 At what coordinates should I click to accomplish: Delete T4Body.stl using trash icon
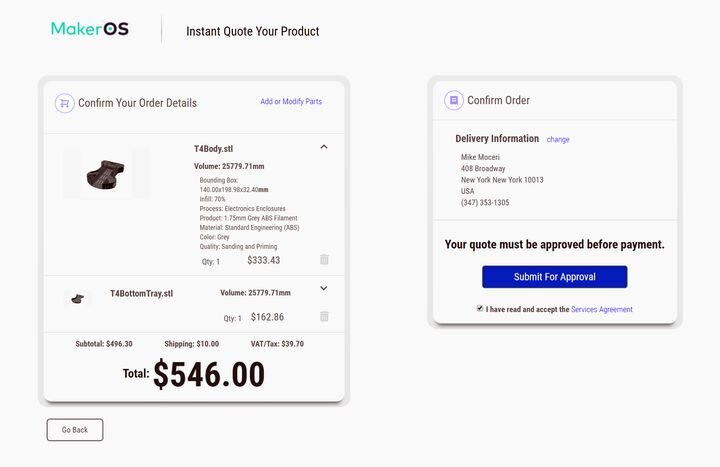[x=324, y=260]
